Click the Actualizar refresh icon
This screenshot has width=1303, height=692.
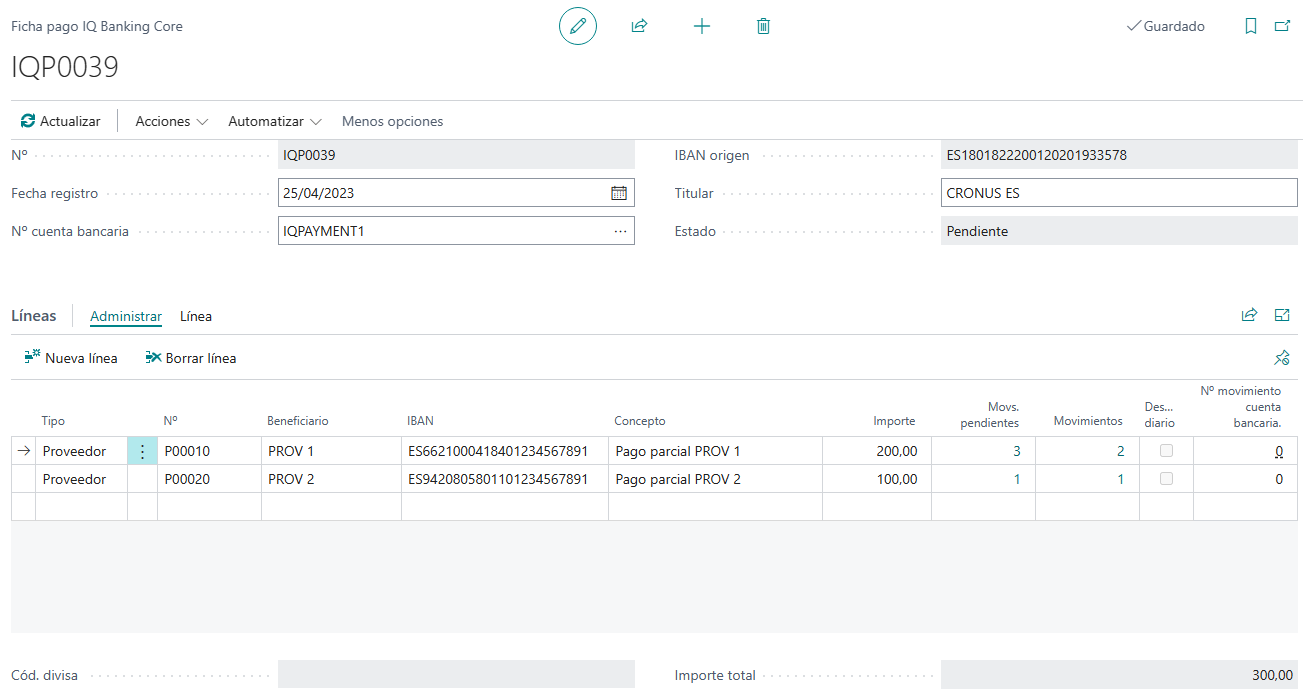tap(25, 120)
